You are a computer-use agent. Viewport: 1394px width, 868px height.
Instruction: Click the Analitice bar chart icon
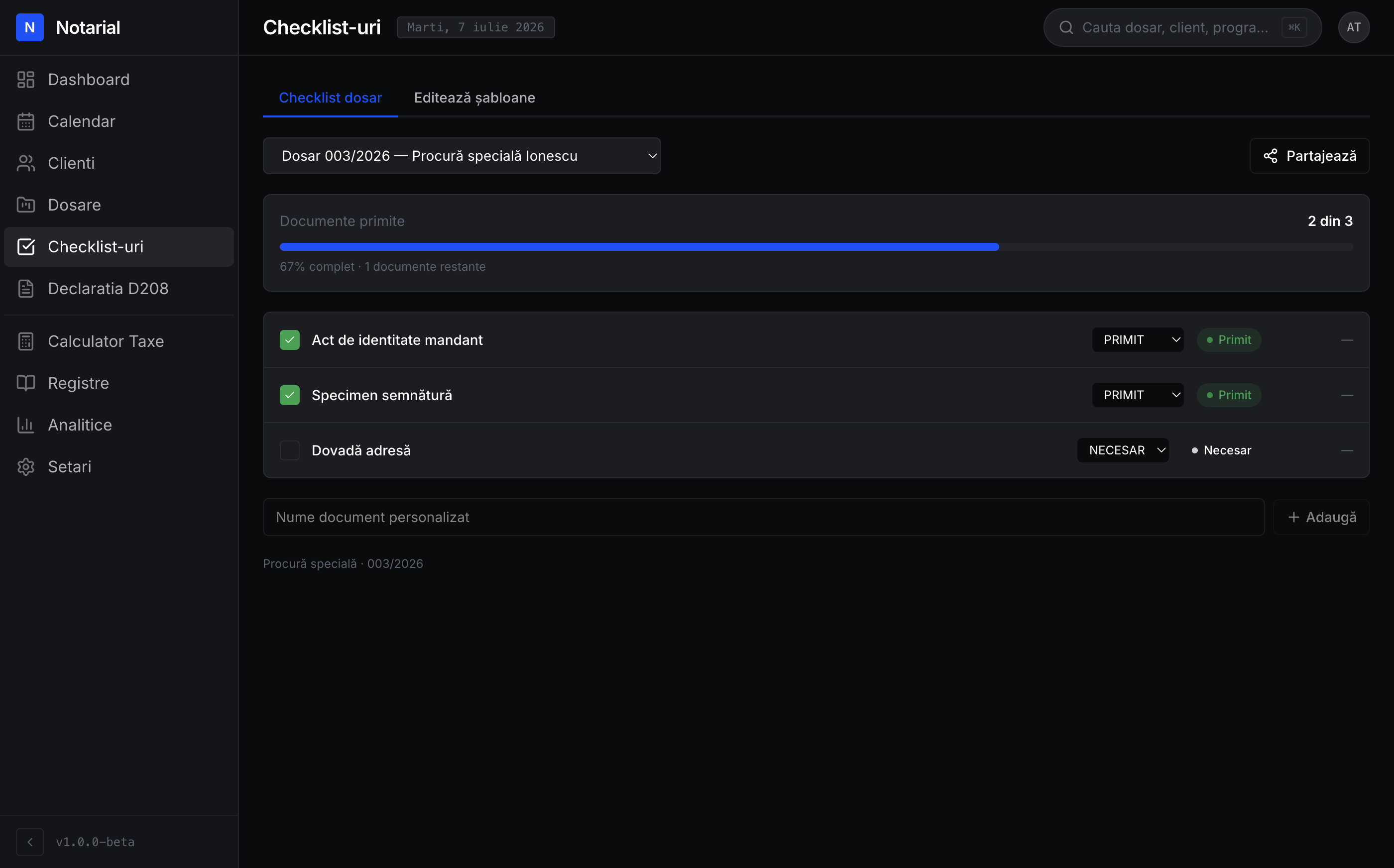(x=26, y=425)
